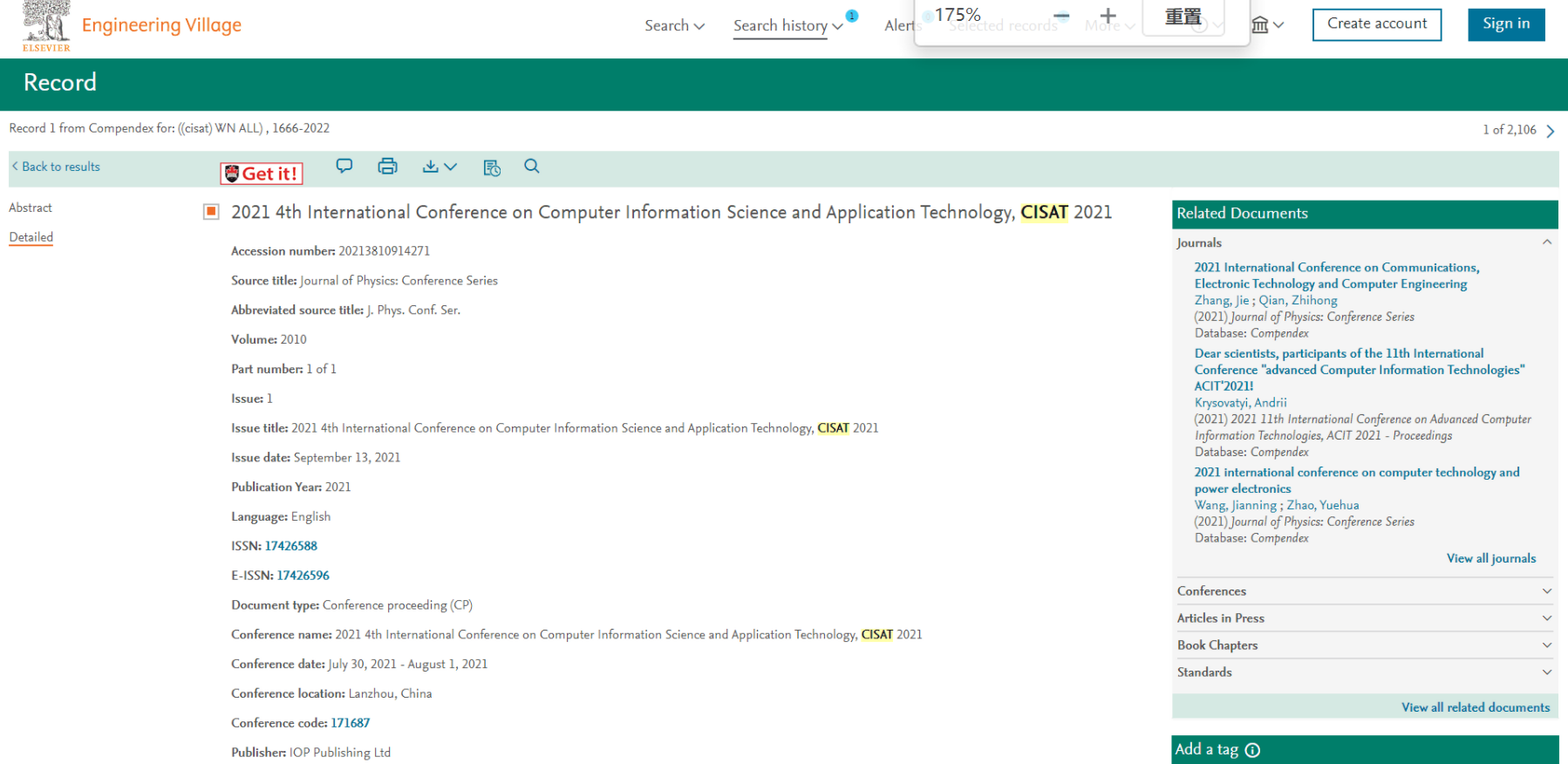Screen dimensions: 1568x764
Task: Open the Search menu
Action: (x=674, y=25)
